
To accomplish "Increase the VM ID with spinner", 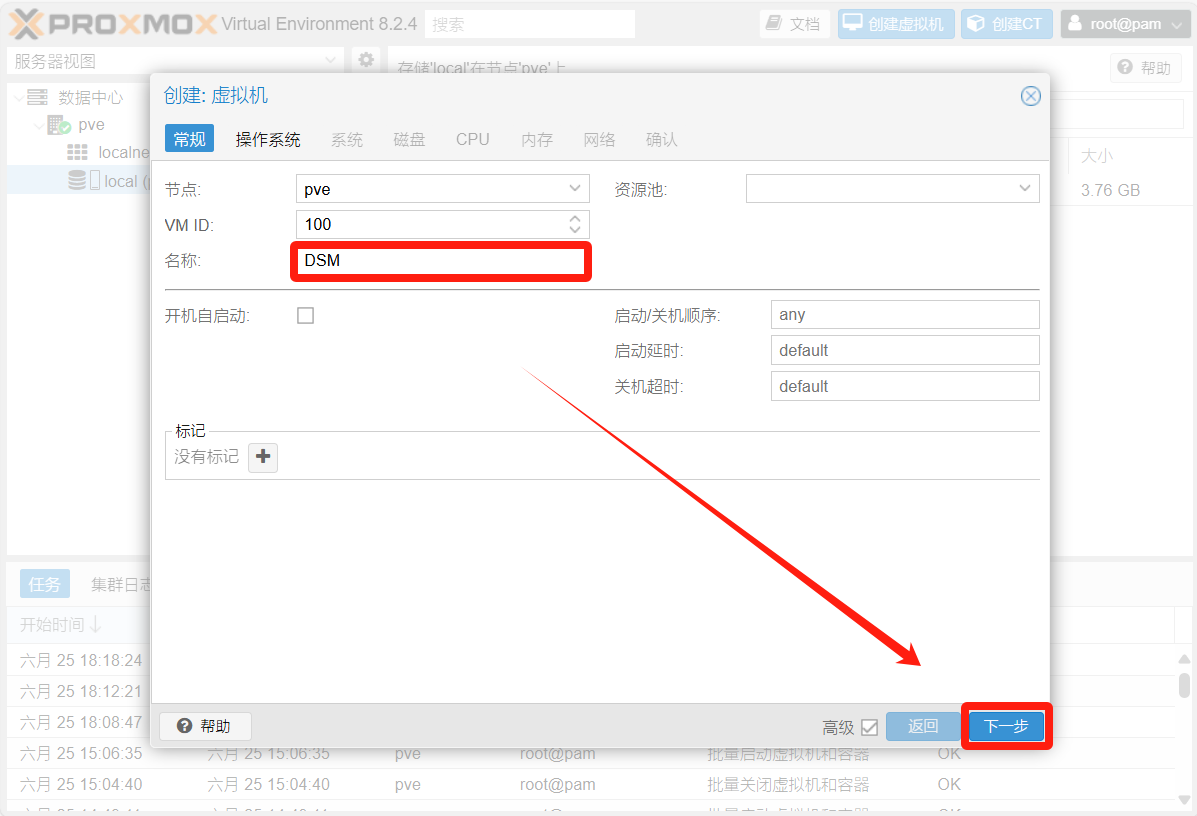I will pos(575,219).
